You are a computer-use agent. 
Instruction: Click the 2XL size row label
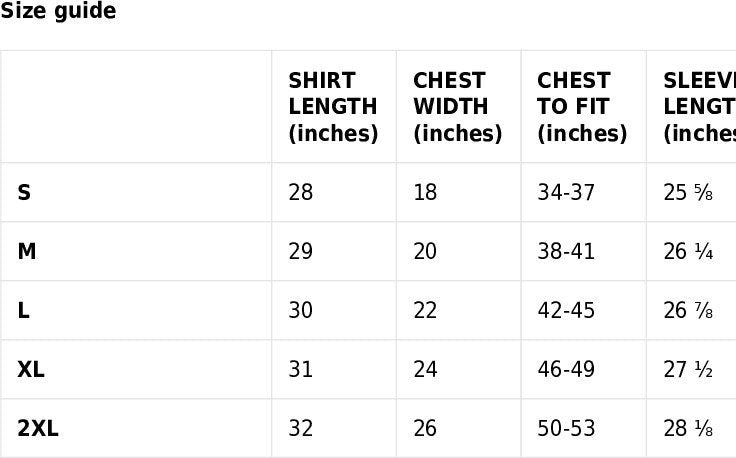click(x=38, y=428)
